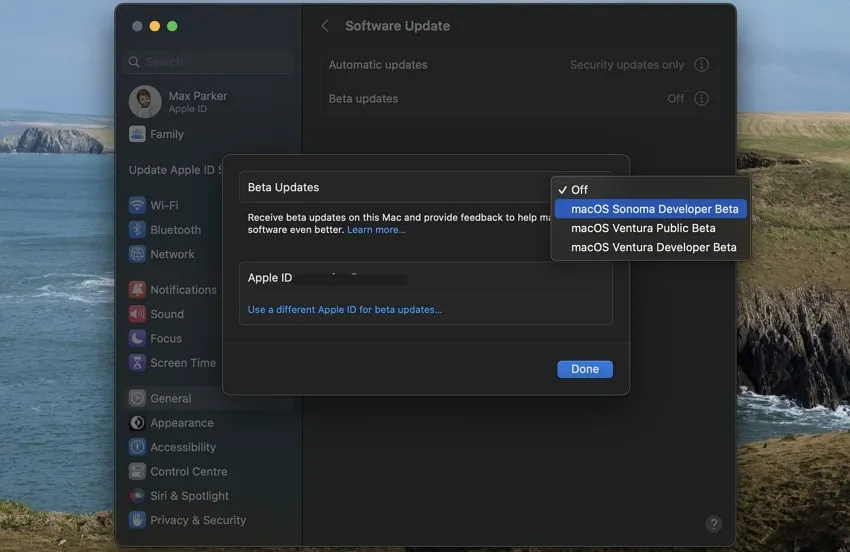The width and height of the screenshot is (850, 552).
Task: Click Use a different Apple ID link
Action: click(345, 310)
